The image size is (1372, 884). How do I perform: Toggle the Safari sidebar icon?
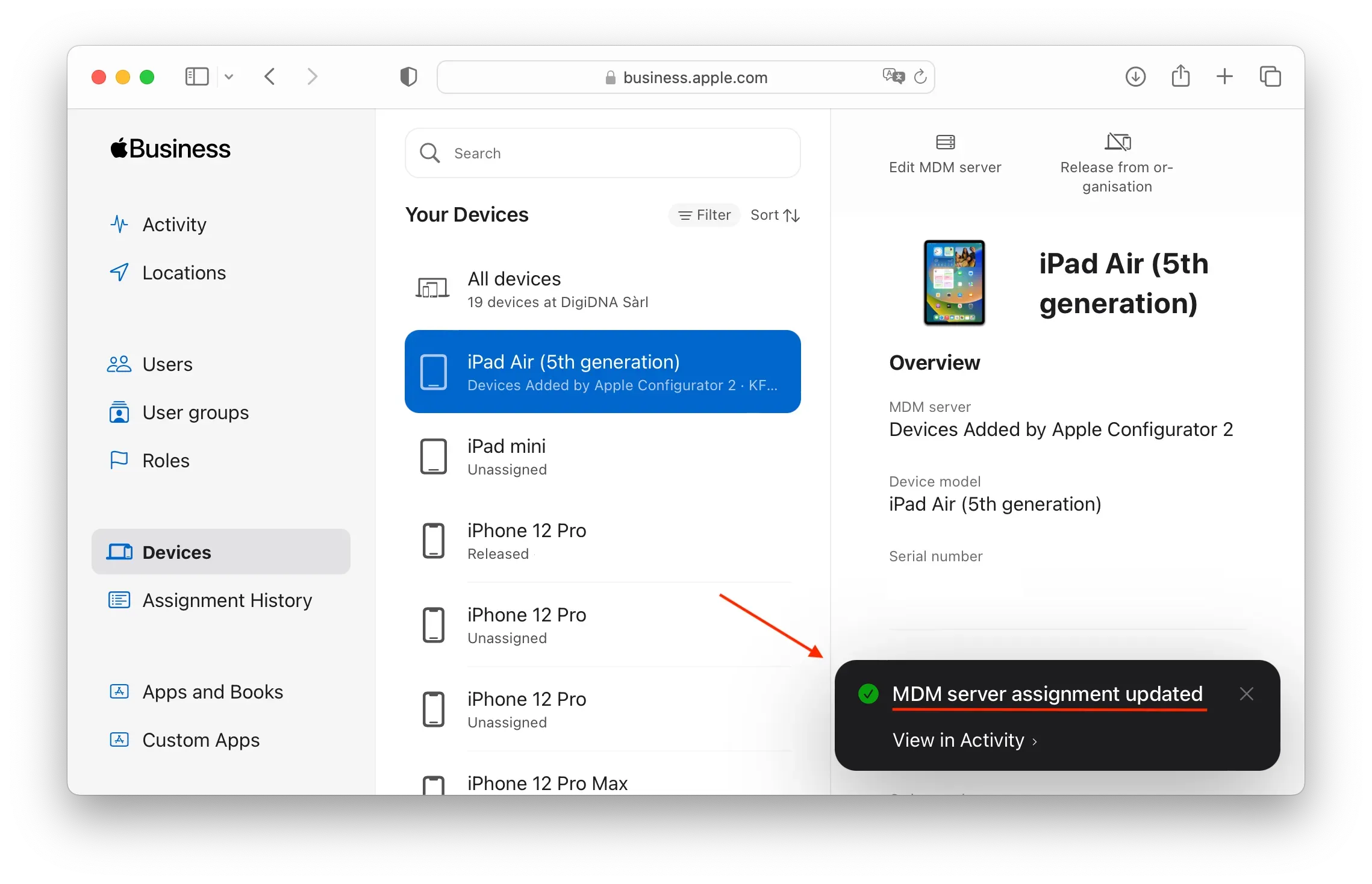pyautogui.click(x=196, y=76)
